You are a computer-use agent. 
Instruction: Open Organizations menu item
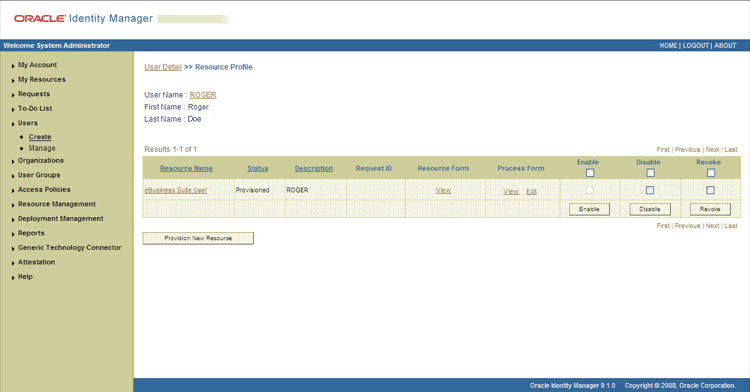tap(41, 161)
